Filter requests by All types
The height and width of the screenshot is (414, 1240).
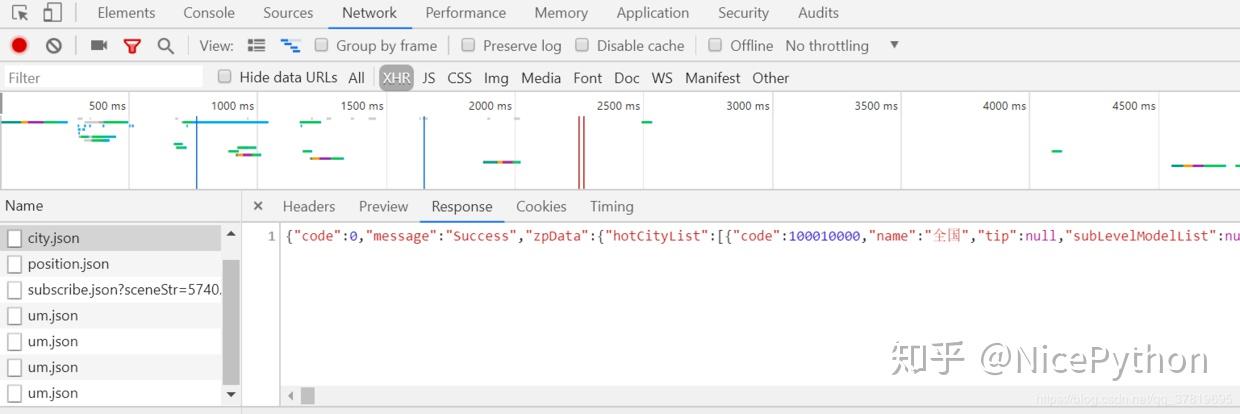(x=356, y=77)
